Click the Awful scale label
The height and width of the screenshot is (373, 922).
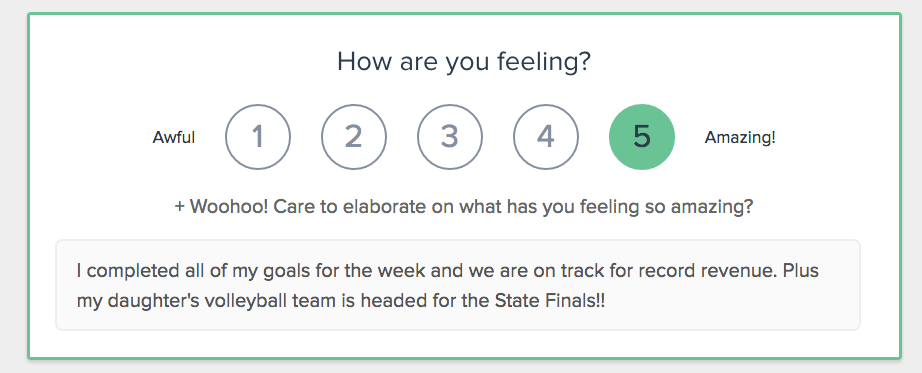(x=173, y=138)
